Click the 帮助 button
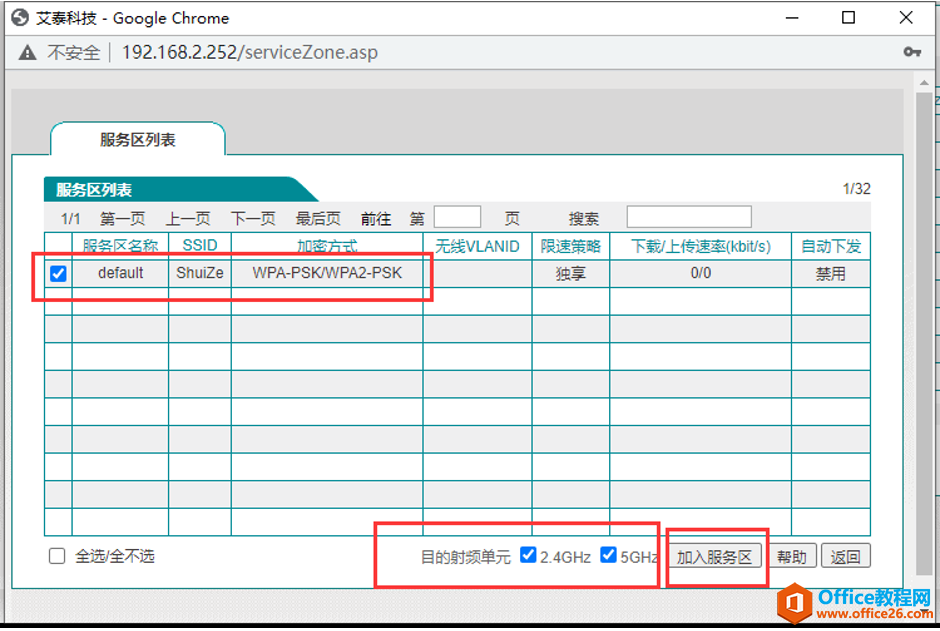 coord(791,557)
